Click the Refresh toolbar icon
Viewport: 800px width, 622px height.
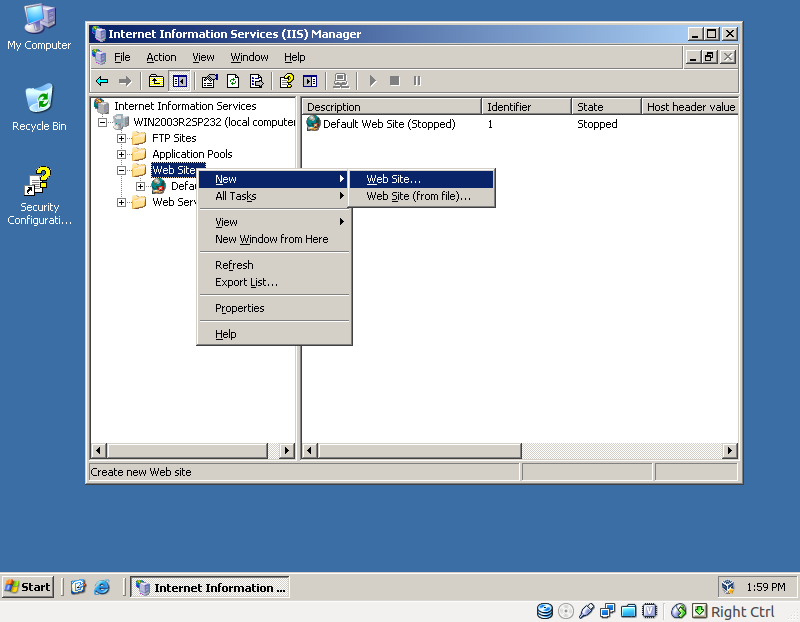233,81
